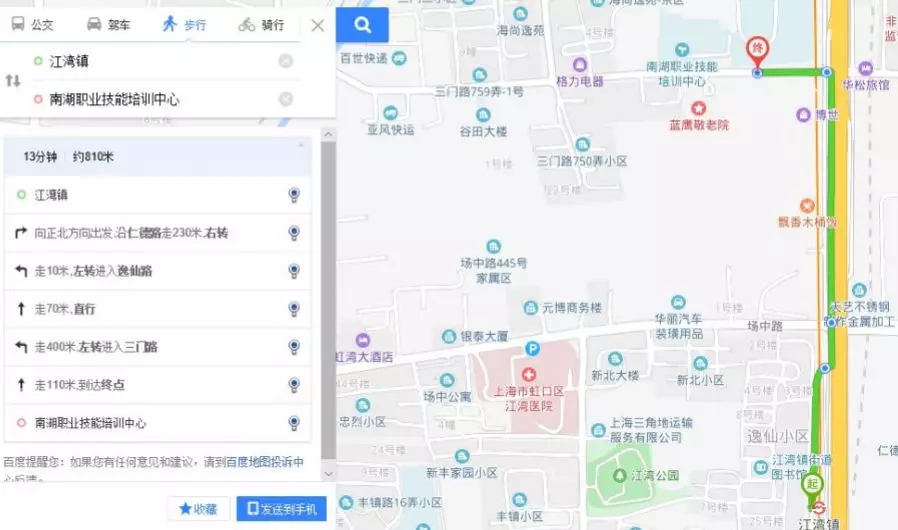Image resolution: width=898 pixels, height=530 pixels.
Task: Click the parking P icon near hospital
Action: coord(532,348)
